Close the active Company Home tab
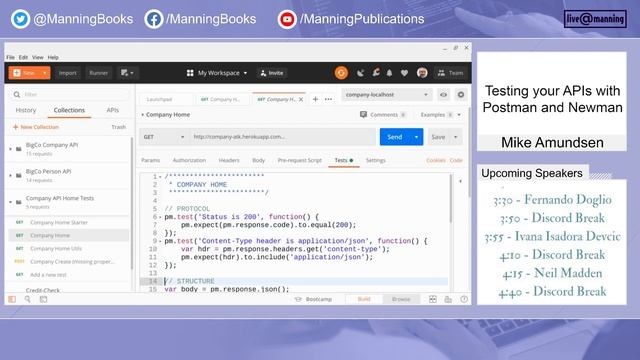 pyautogui.click(x=301, y=99)
